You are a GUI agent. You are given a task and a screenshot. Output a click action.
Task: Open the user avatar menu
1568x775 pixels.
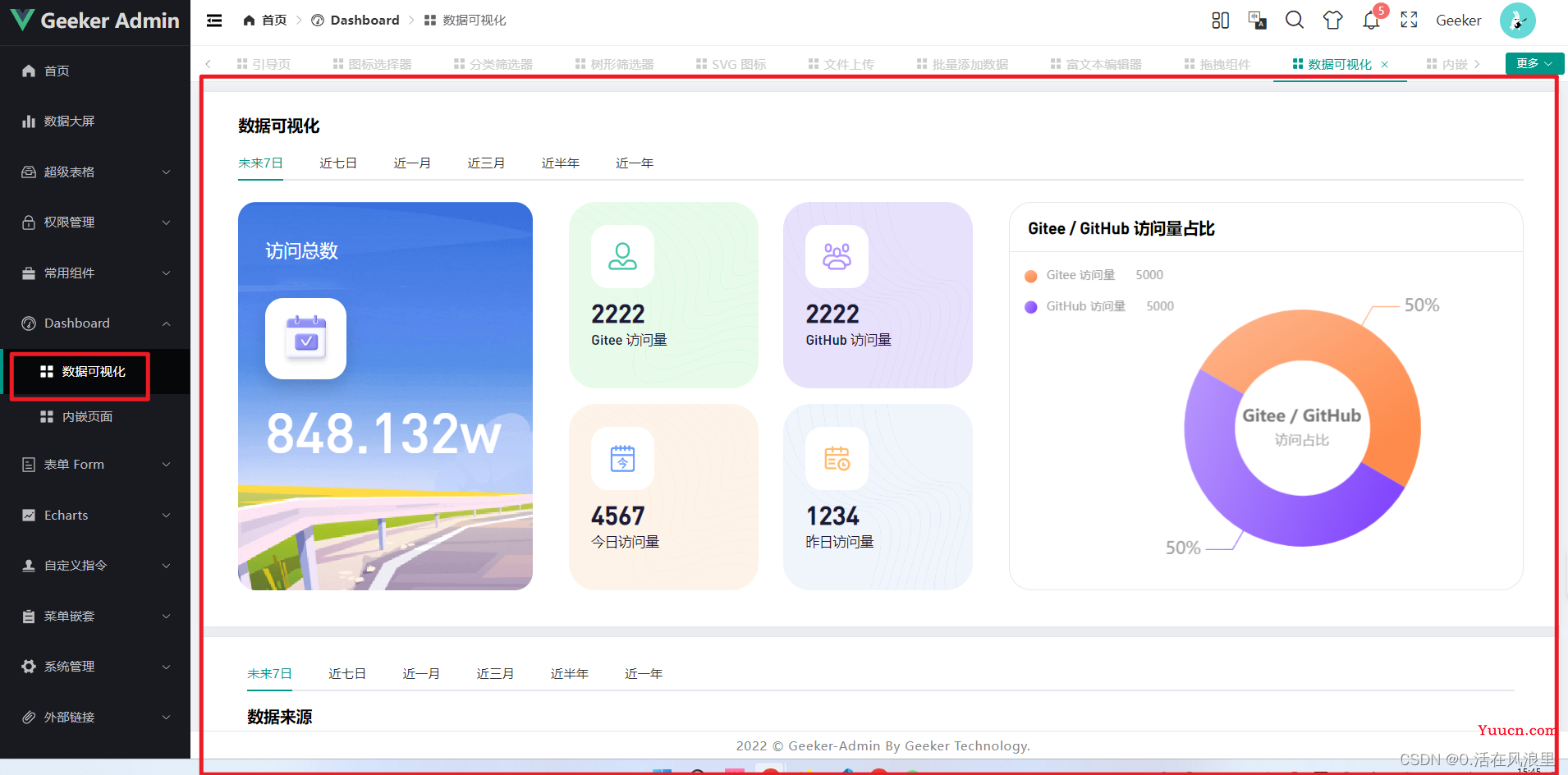click(1517, 21)
